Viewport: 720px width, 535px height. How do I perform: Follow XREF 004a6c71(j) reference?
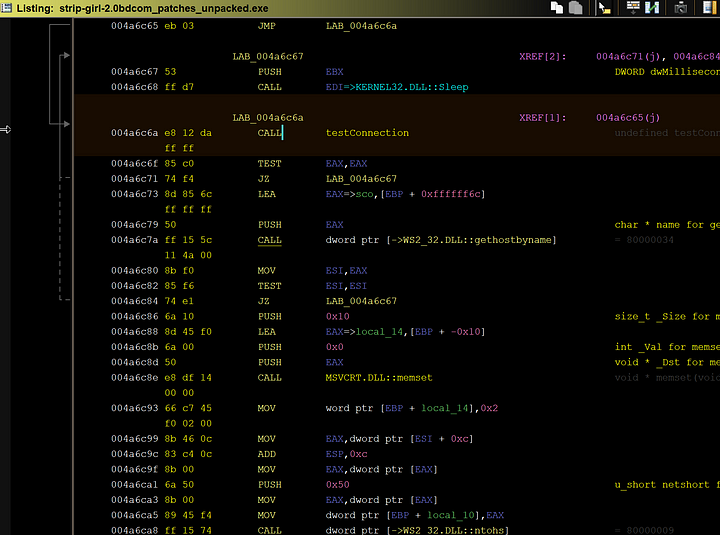coord(629,56)
